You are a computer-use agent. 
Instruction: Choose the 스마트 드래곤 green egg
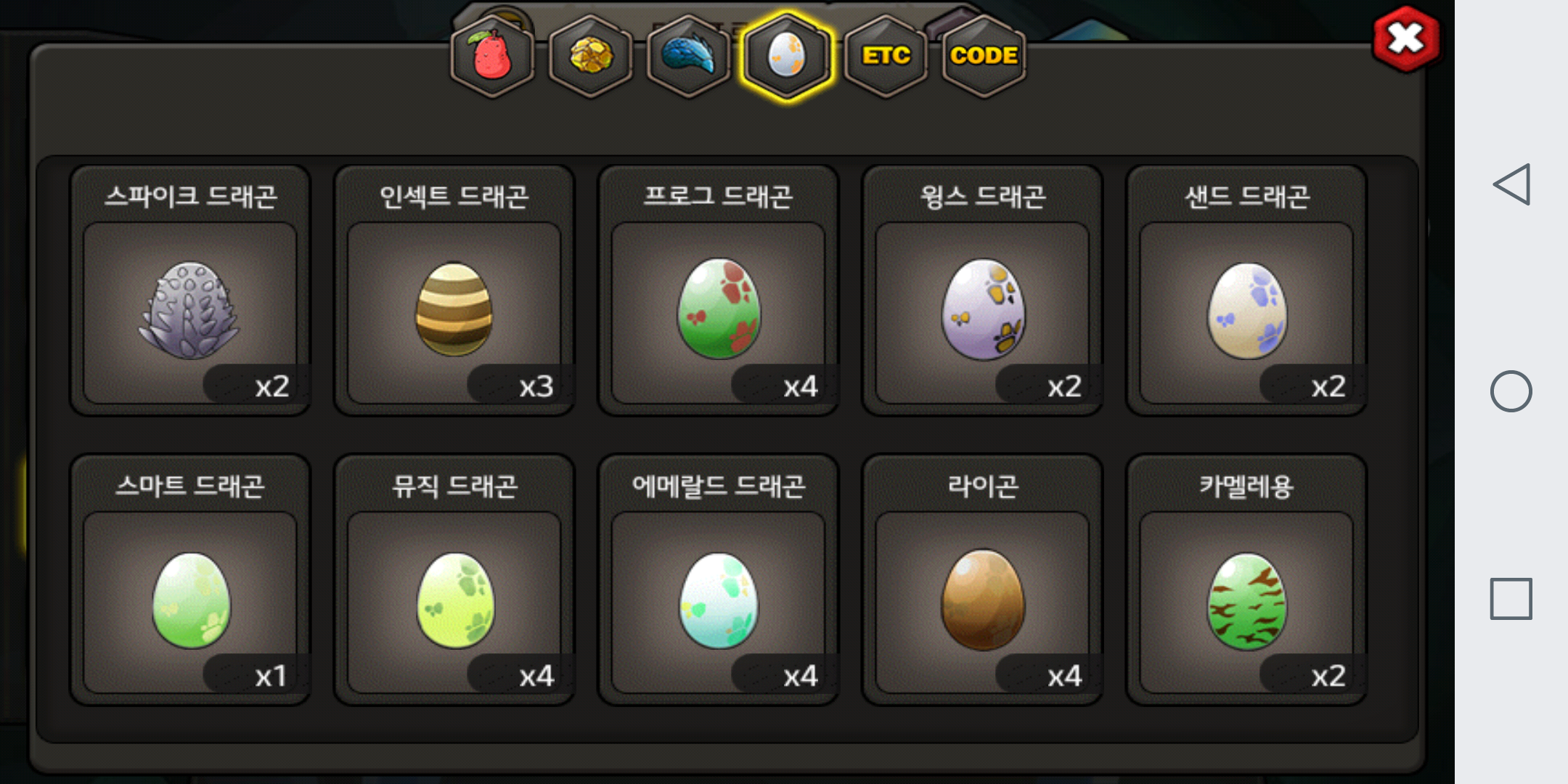tap(190, 580)
